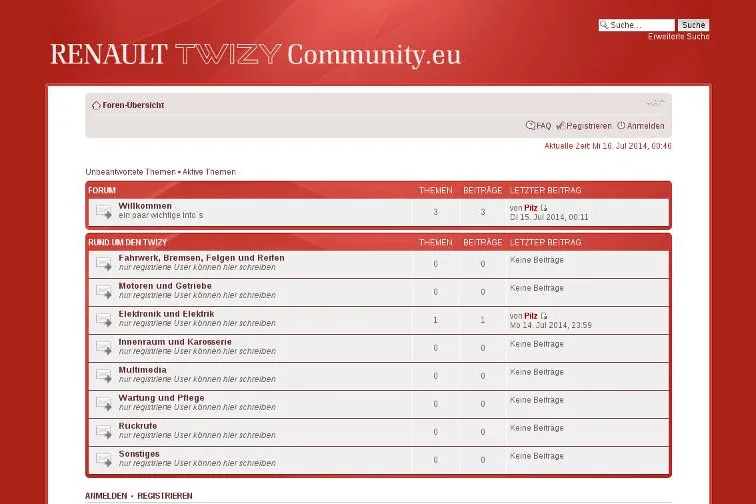Open Wartung und Pflege forum
Image resolution: width=756 pixels, height=504 pixels.
[162, 398]
